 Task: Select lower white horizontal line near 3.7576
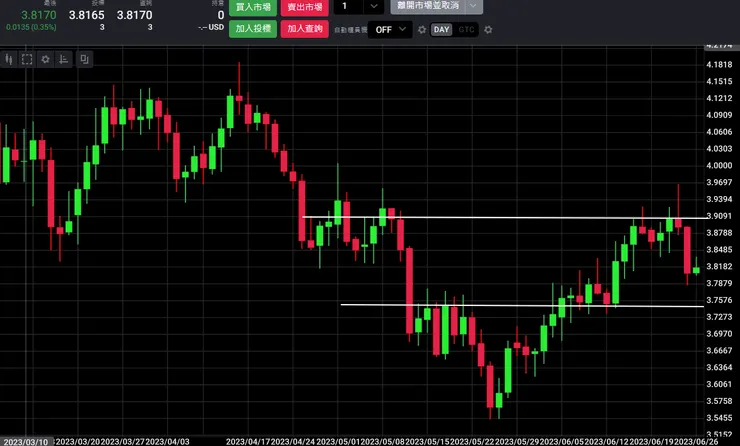pos(522,305)
